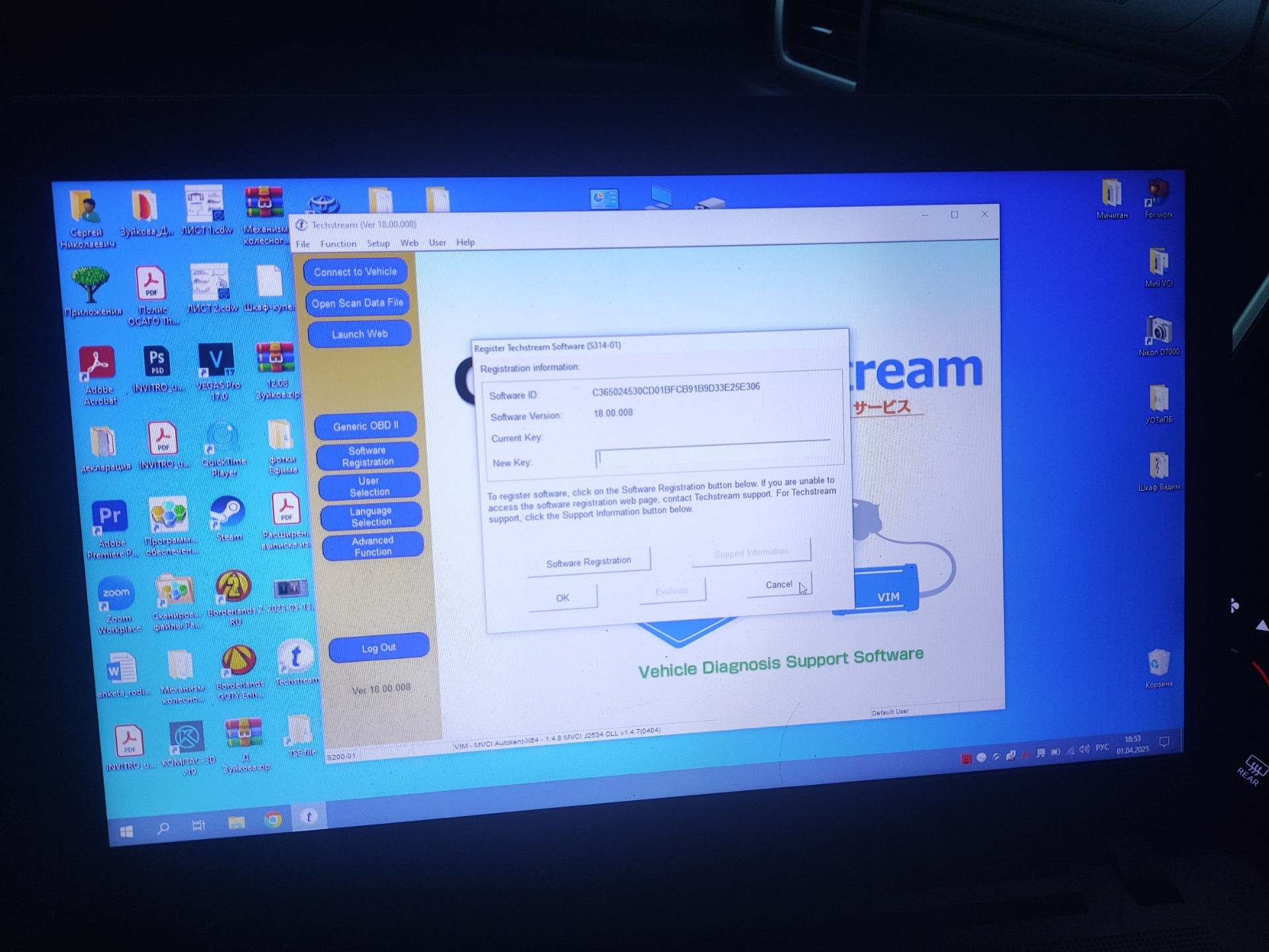Image resolution: width=1269 pixels, height=952 pixels.
Task: Open the Techstream desktop shortcut icon
Action: [295, 657]
